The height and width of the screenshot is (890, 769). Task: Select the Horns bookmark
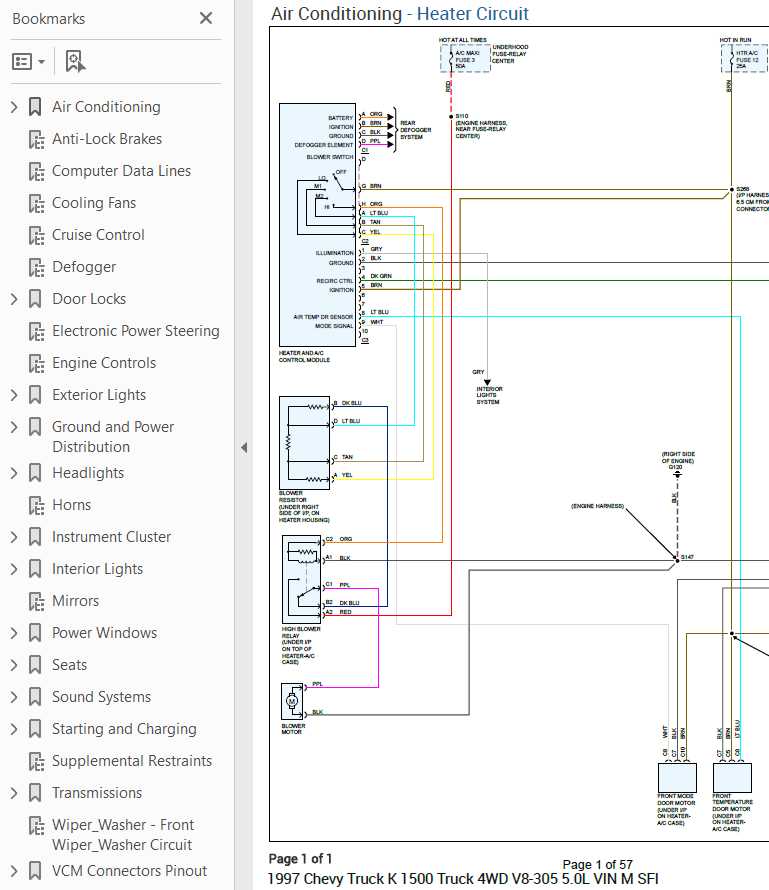(x=72, y=505)
